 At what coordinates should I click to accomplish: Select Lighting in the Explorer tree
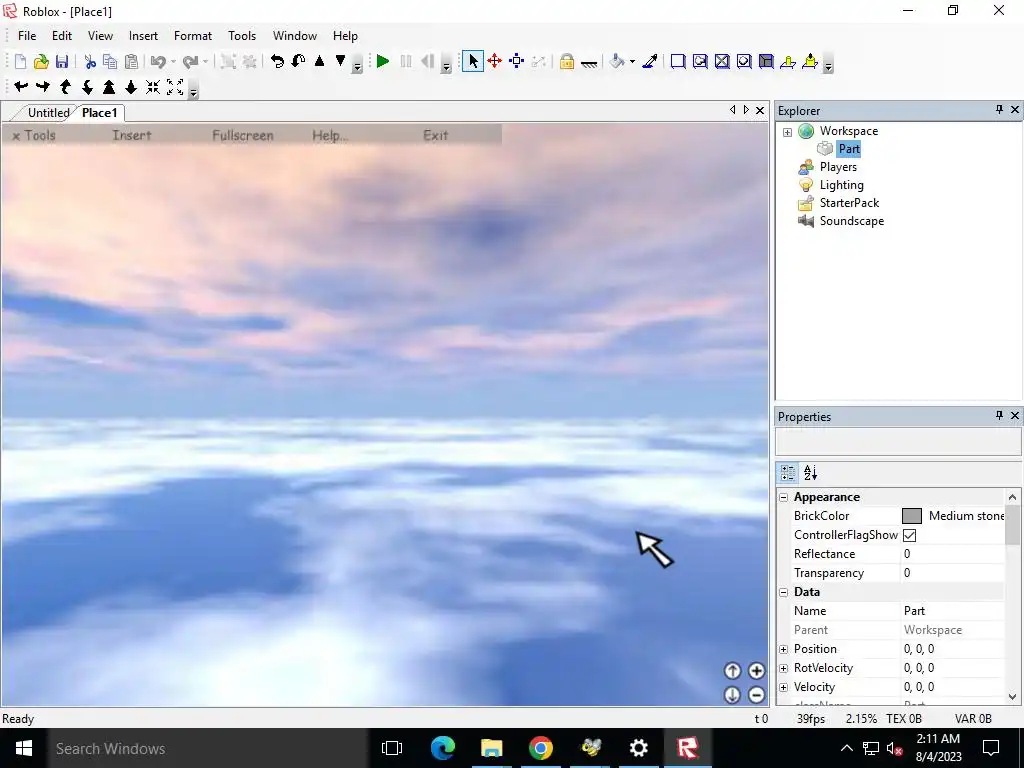tap(841, 185)
